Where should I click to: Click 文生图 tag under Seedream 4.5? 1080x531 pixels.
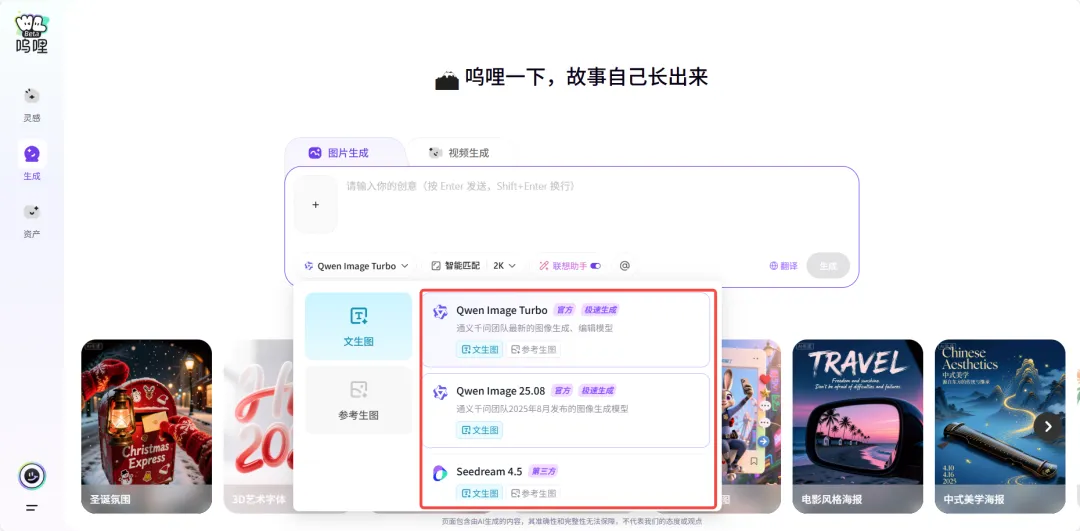[479, 494]
